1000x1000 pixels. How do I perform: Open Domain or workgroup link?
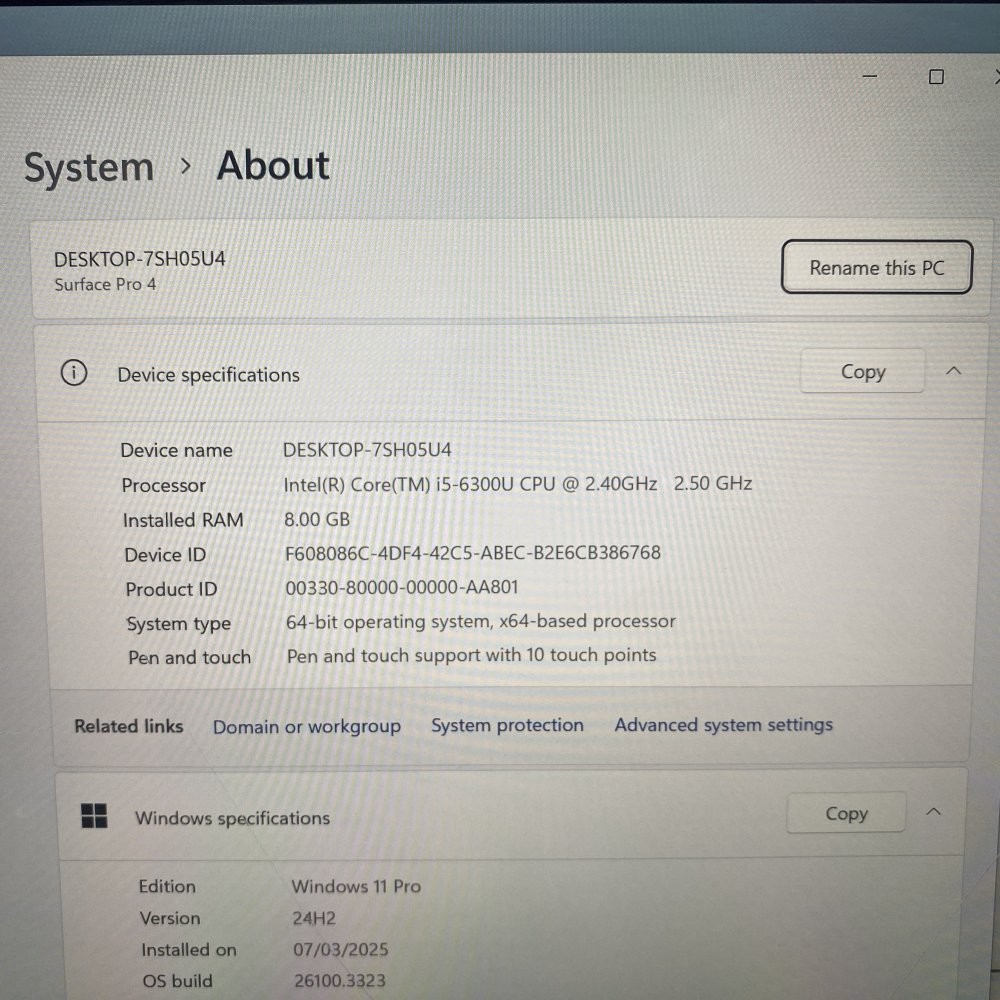pyautogui.click(x=307, y=726)
